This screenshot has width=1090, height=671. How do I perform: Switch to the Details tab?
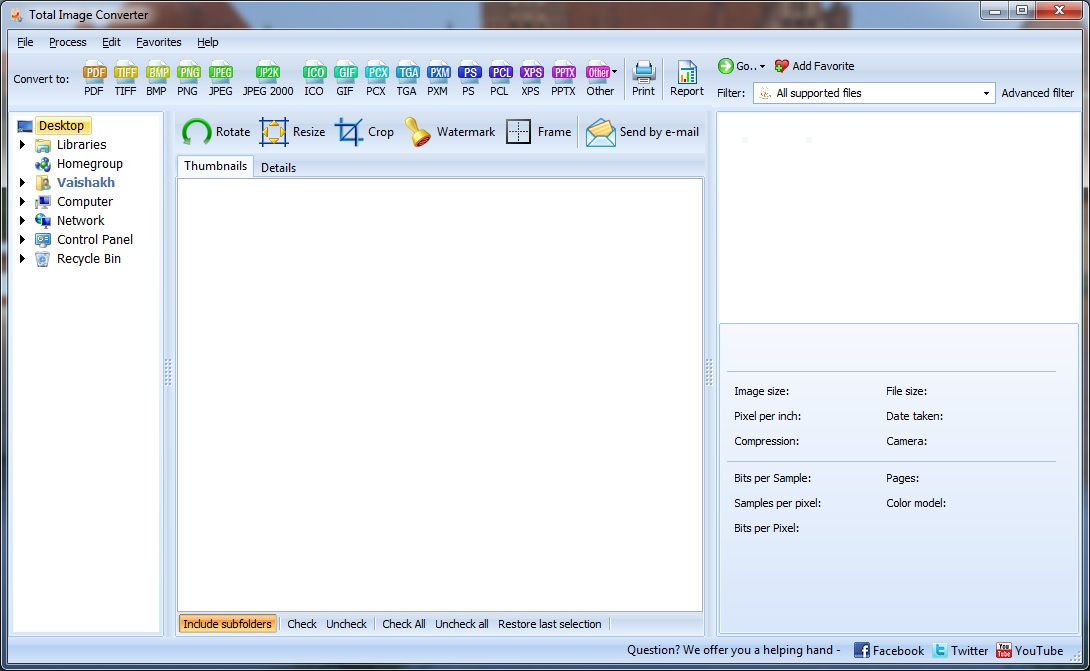point(278,168)
